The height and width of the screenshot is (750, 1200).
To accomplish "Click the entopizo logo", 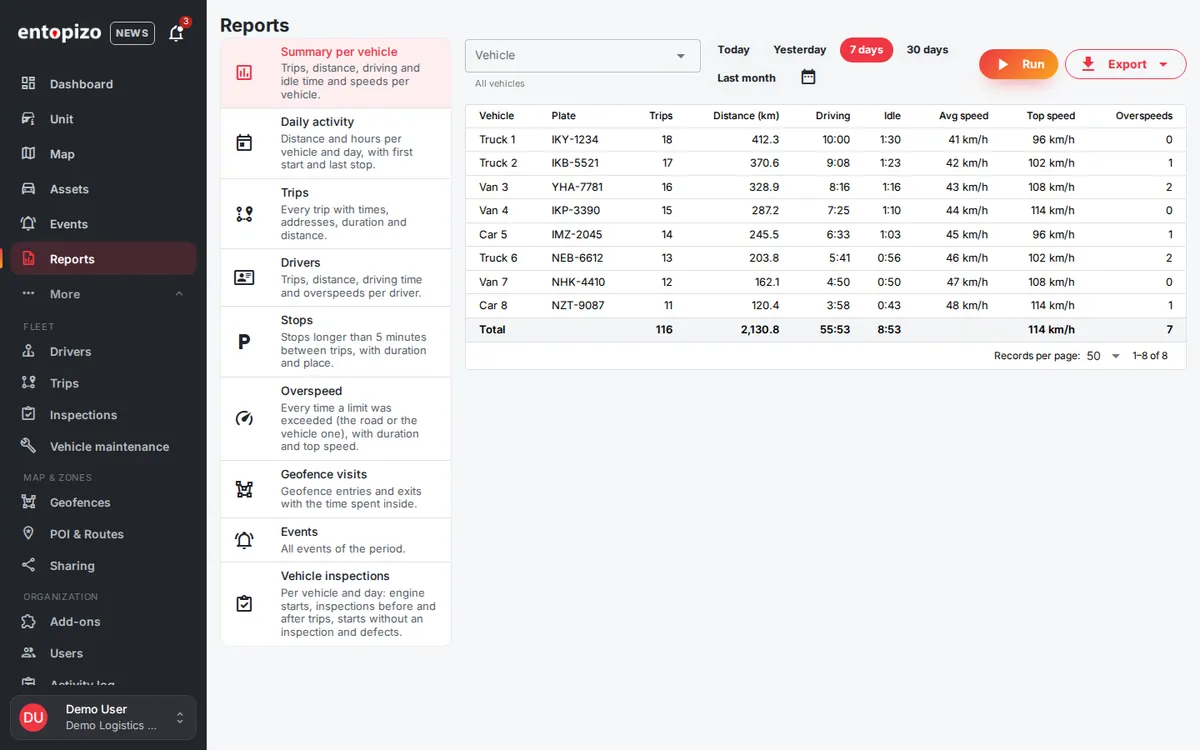I will coord(59,33).
